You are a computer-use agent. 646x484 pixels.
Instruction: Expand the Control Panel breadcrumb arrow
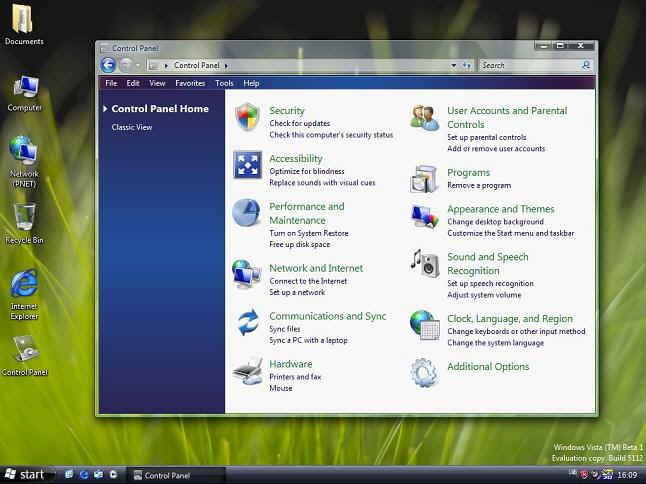pyautogui.click(x=226, y=65)
